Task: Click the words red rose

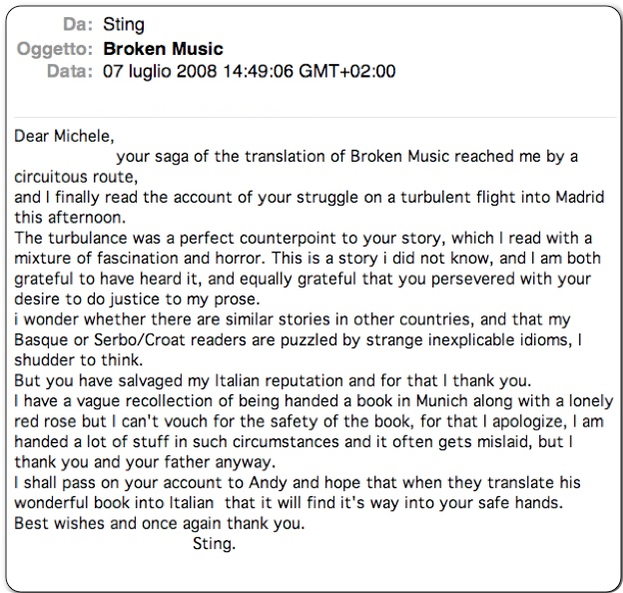Action: pyautogui.click(x=45, y=421)
